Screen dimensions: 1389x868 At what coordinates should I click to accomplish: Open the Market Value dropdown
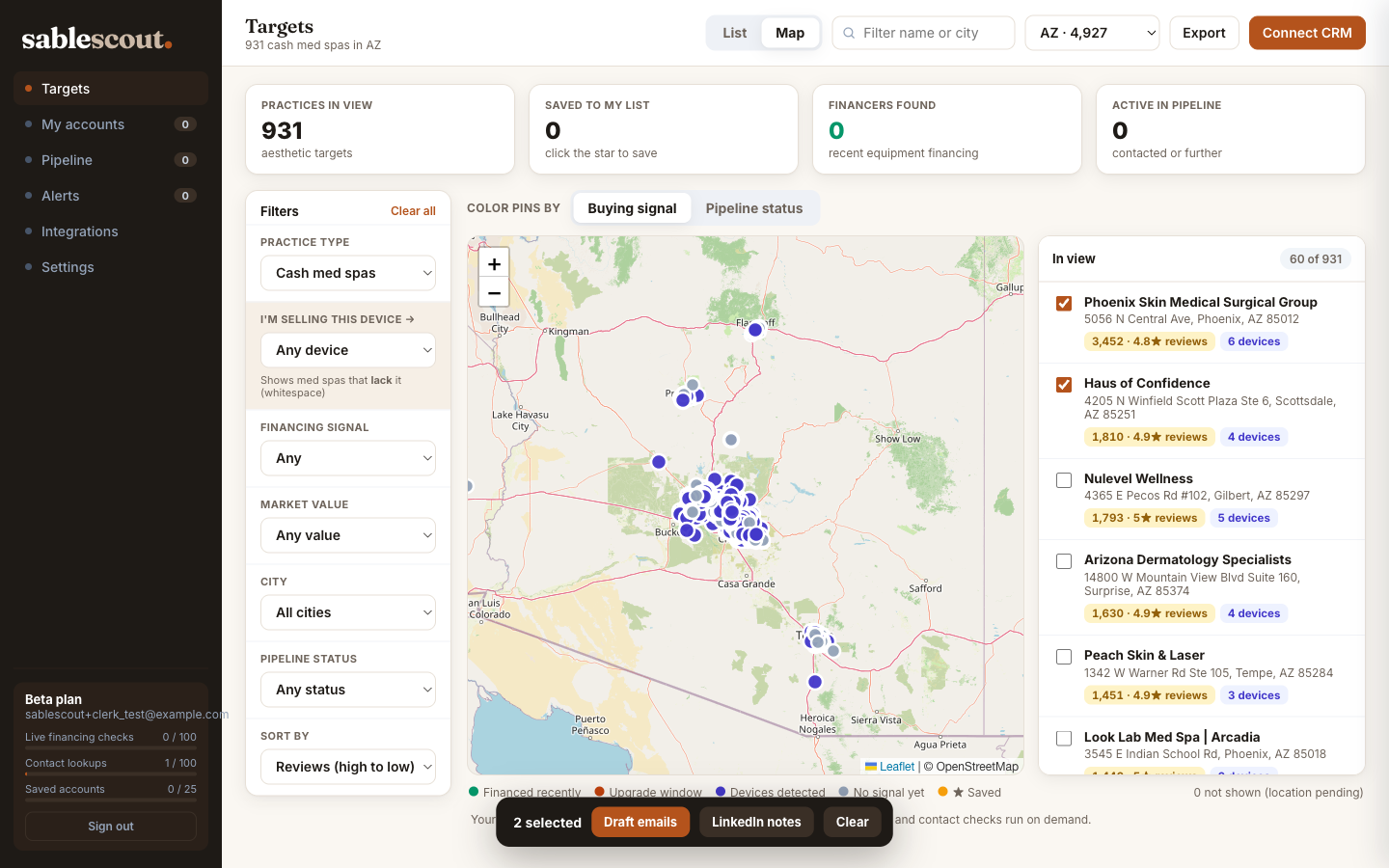[348, 535]
